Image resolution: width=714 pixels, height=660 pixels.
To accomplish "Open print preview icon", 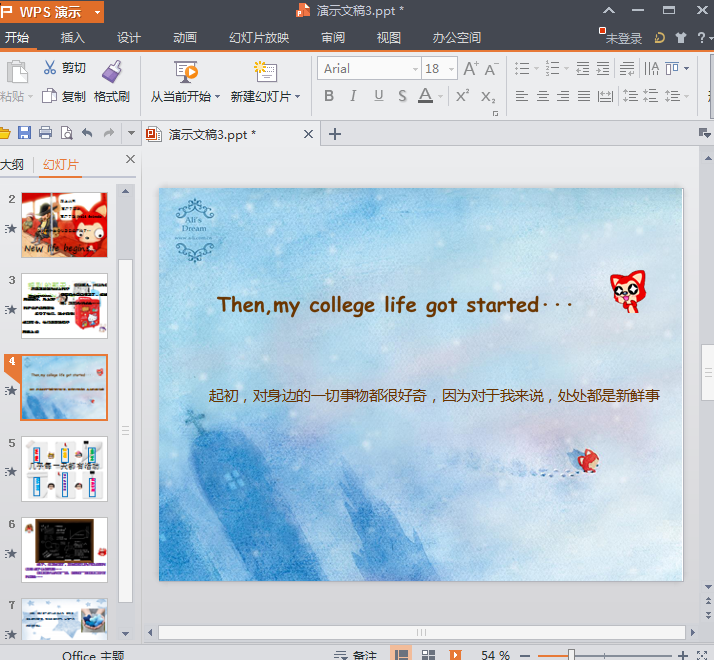I will (66, 133).
